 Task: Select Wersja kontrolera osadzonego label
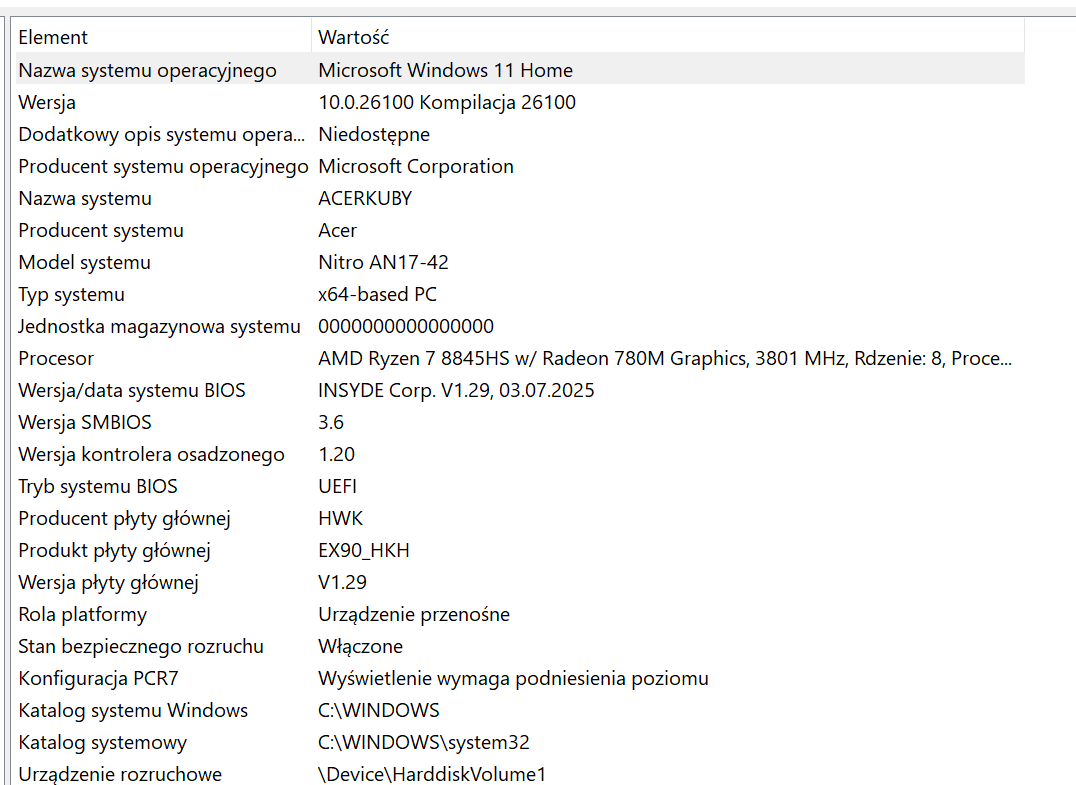[x=151, y=454]
